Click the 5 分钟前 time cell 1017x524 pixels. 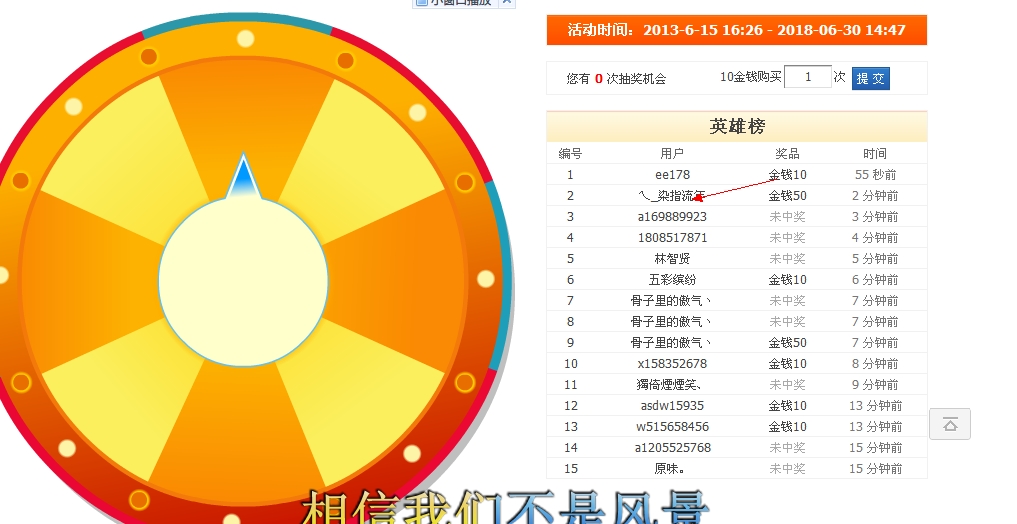tap(875, 259)
